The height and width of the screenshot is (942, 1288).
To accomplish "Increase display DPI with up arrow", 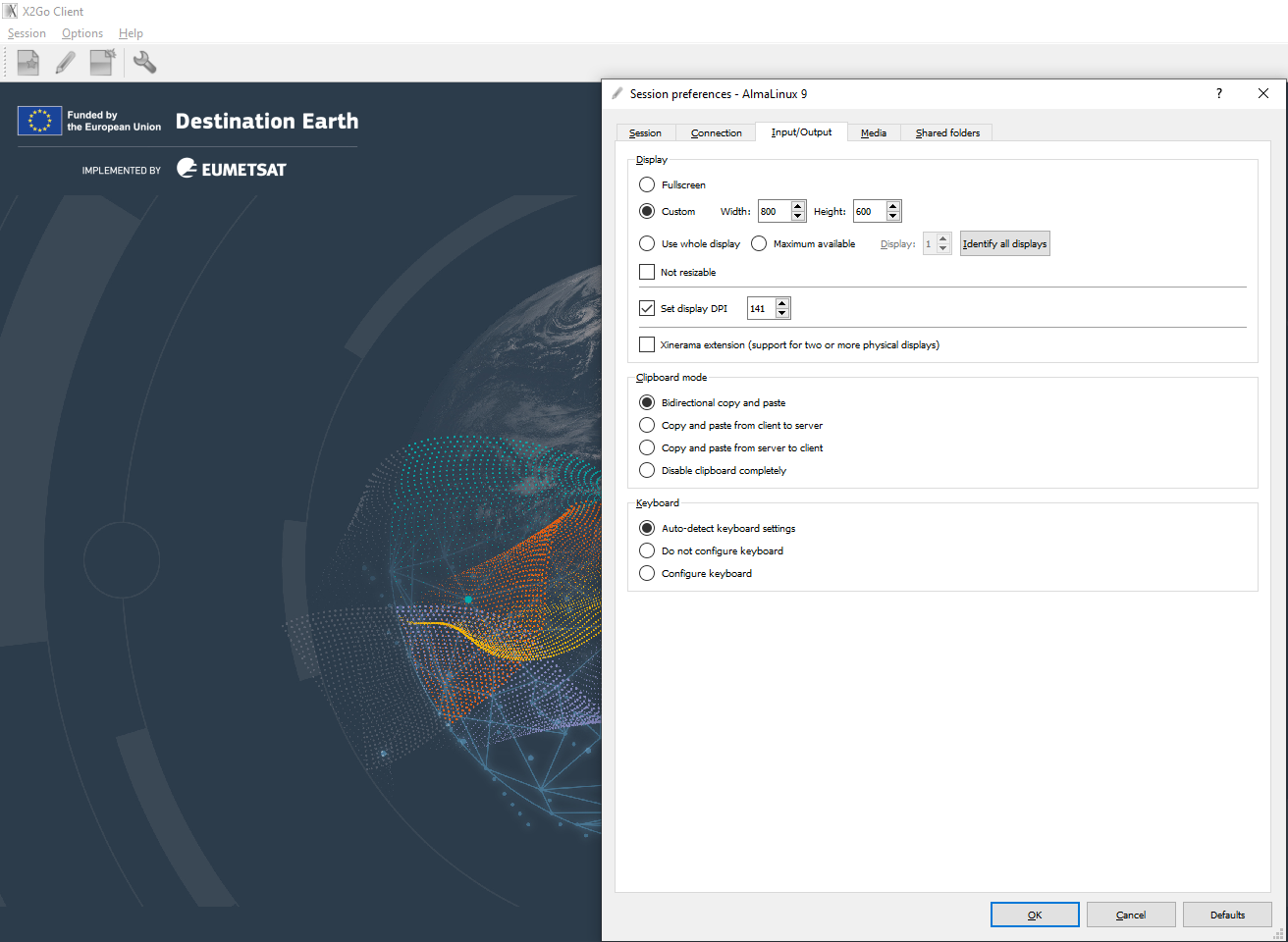I will pyautogui.click(x=782, y=303).
